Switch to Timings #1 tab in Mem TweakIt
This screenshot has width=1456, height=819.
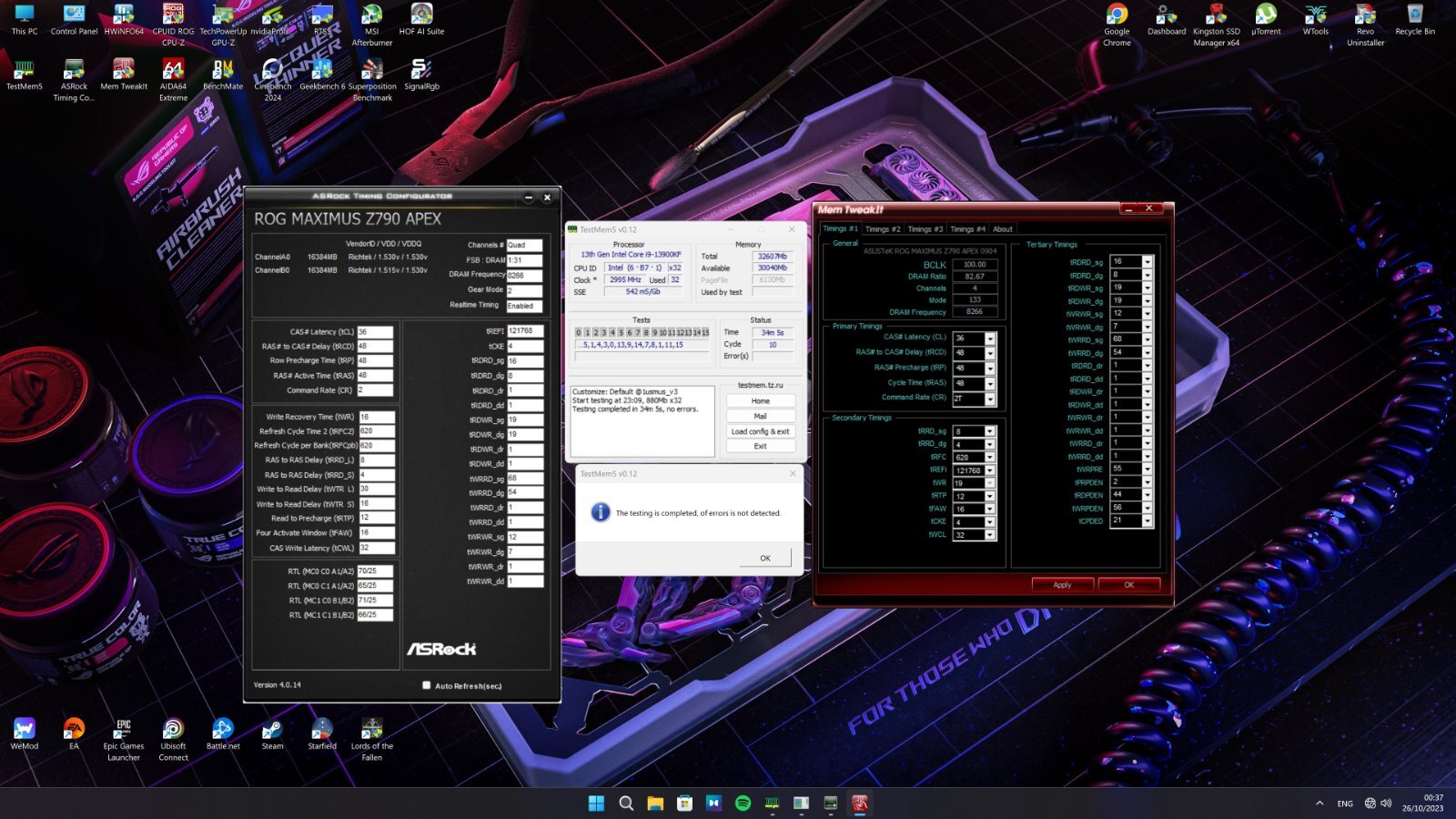[x=840, y=228]
